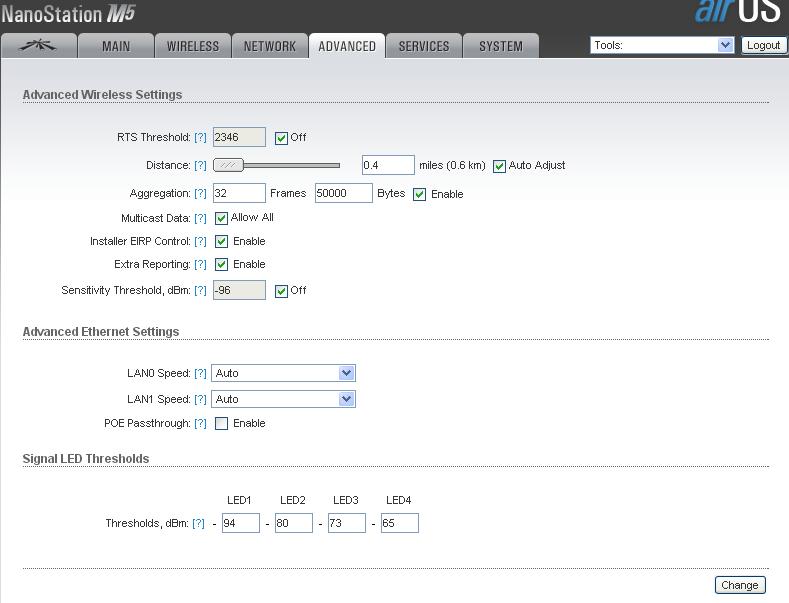Open Installer EIRP Control help icon
789x603 pixels.
(x=200, y=242)
